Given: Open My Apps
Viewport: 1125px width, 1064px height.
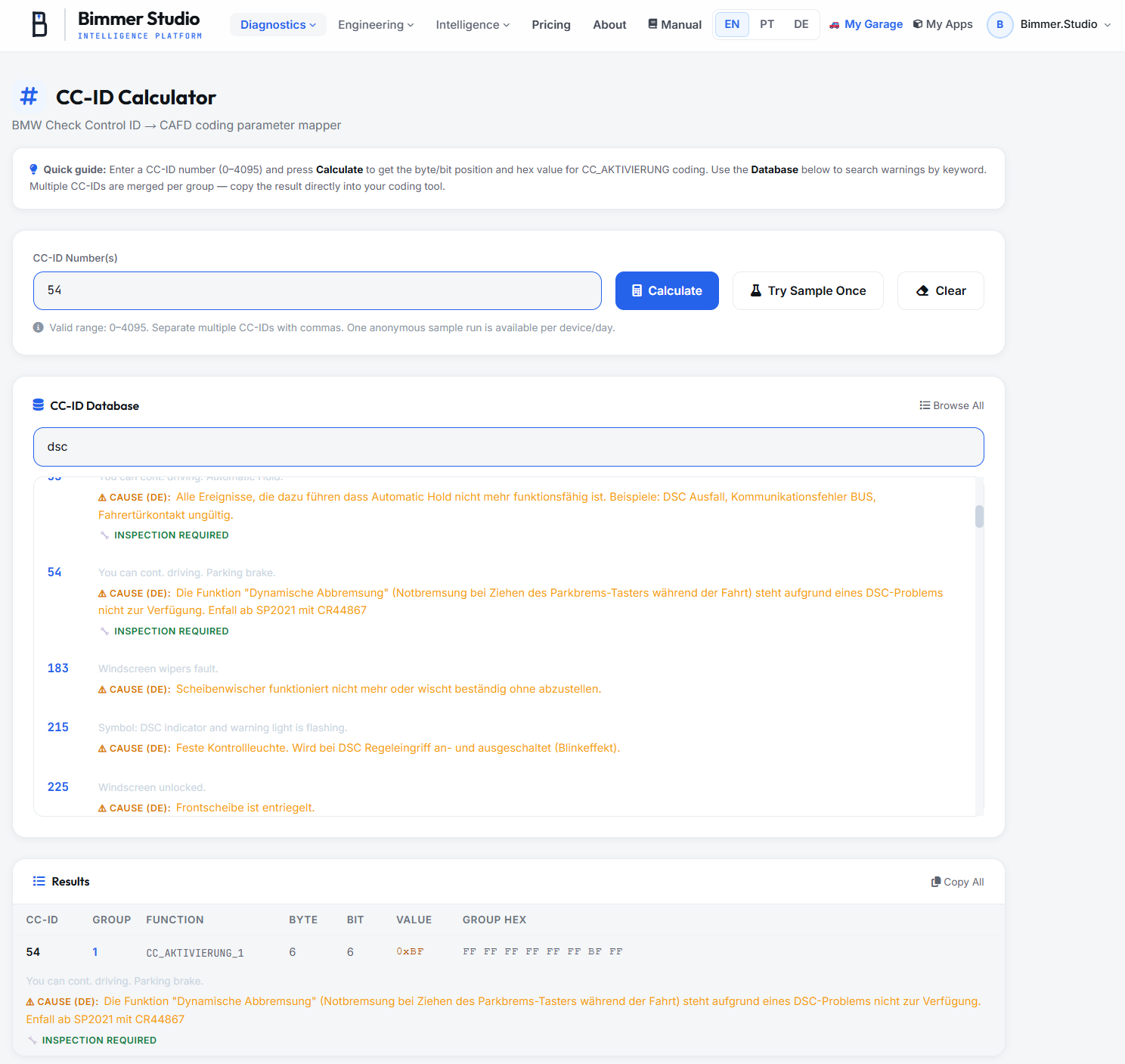Looking at the screenshot, I should 943,24.
